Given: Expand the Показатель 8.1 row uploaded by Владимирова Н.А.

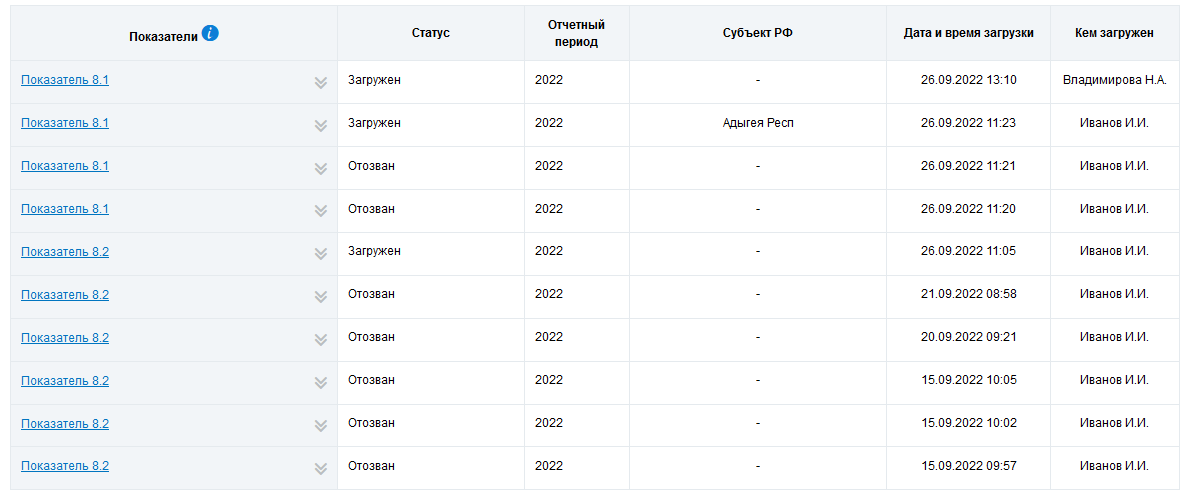Looking at the screenshot, I should (321, 82).
